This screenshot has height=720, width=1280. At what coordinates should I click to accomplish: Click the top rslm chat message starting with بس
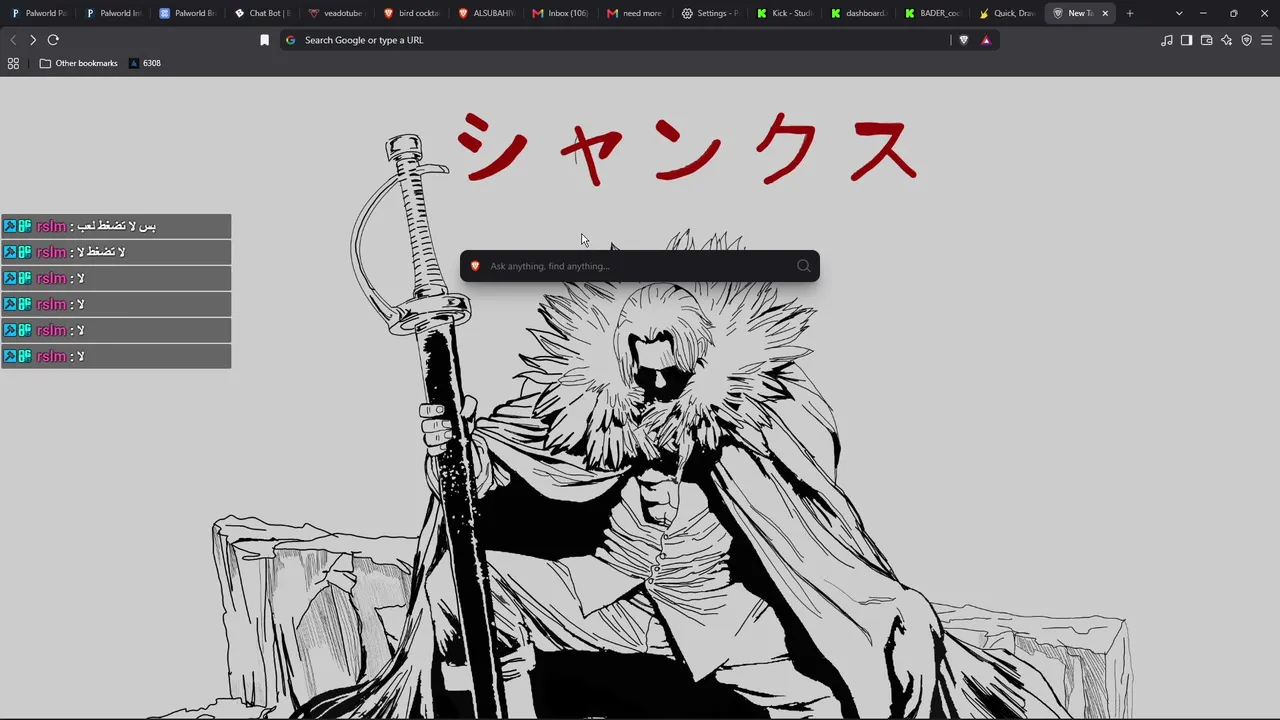coord(116,226)
